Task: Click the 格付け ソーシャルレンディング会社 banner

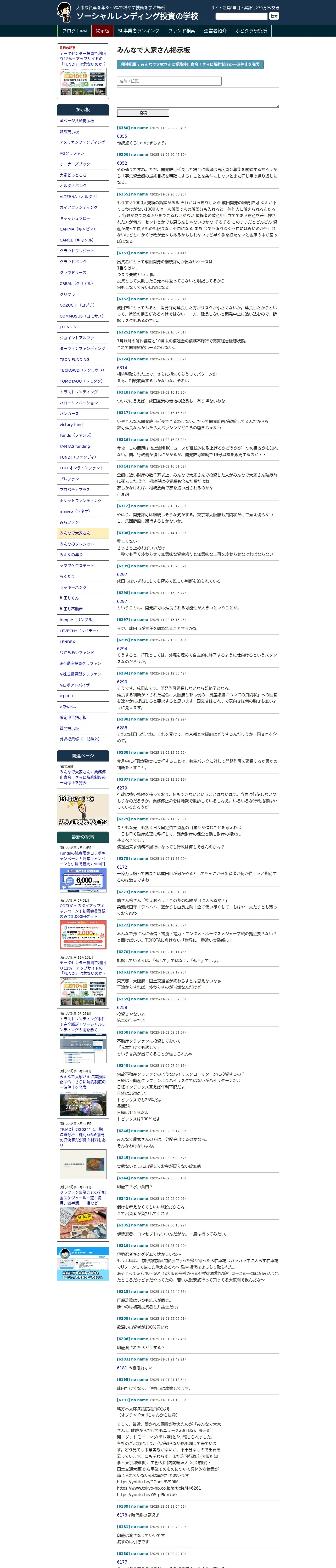Action: coord(83,810)
